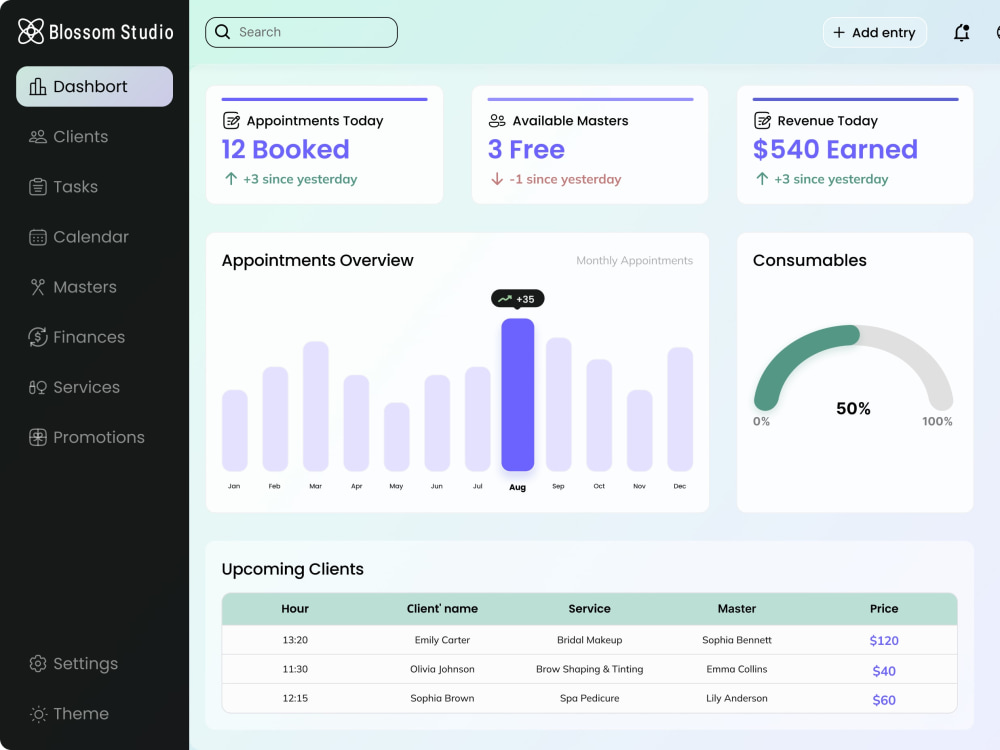1000x750 pixels.
Task: Select the Emily Carter client cell
Action: tap(442, 640)
